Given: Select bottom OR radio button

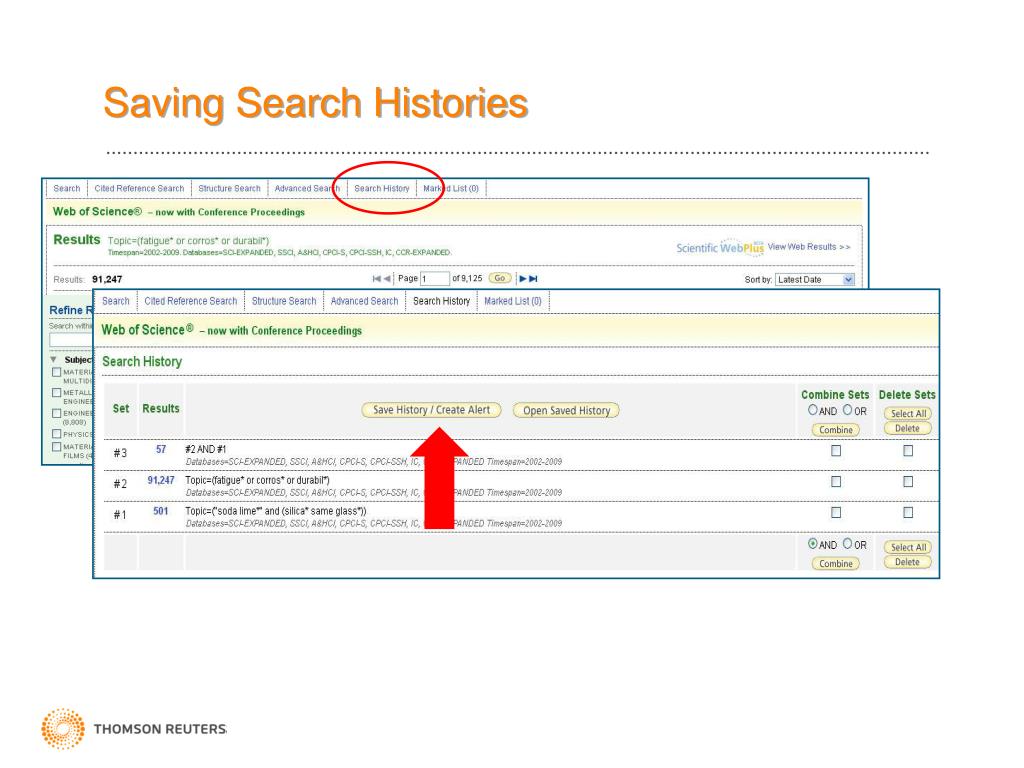Looking at the screenshot, I should pyautogui.click(x=847, y=544).
